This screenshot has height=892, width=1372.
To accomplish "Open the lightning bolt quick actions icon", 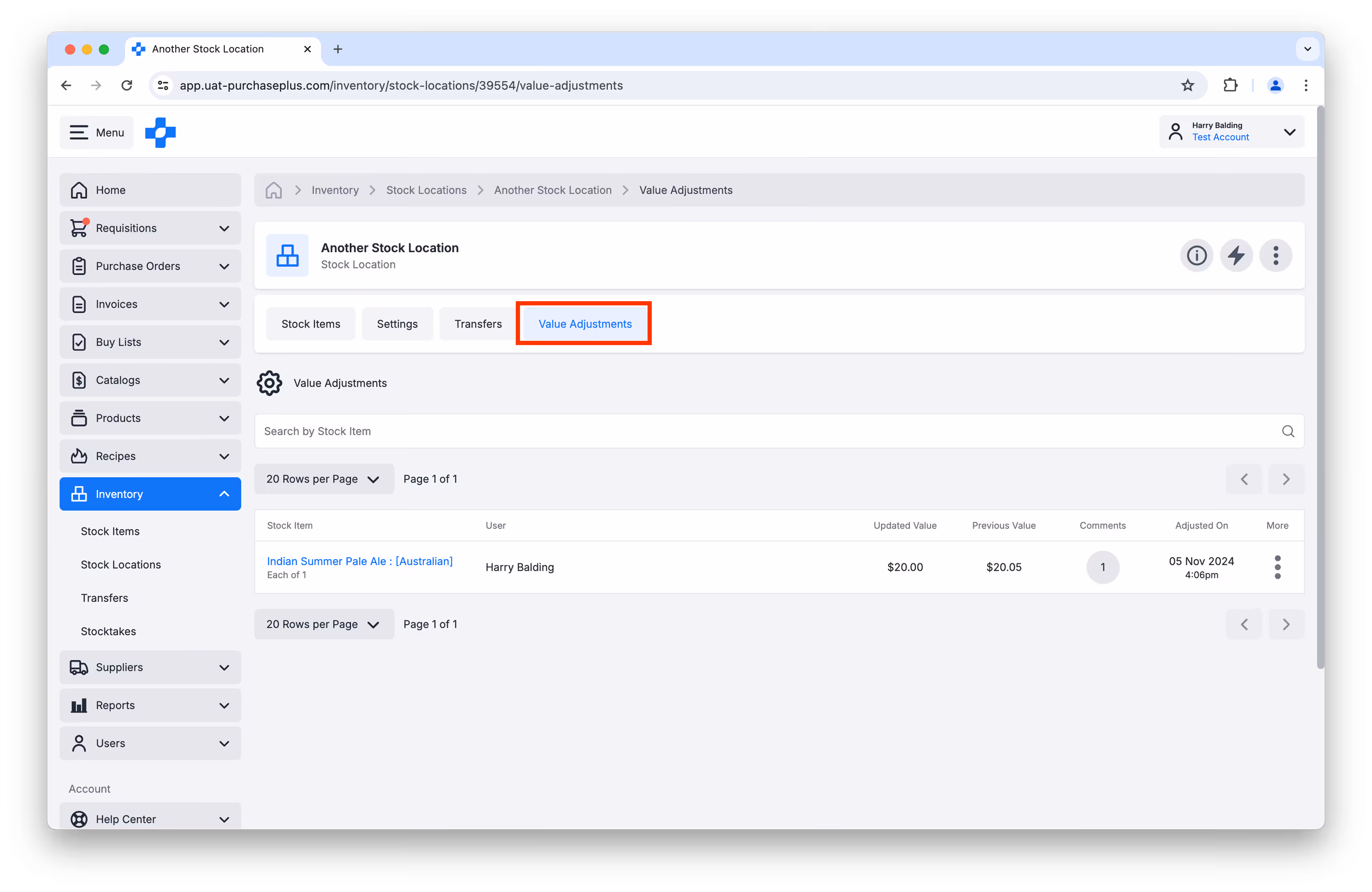I will click(1236, 255).
